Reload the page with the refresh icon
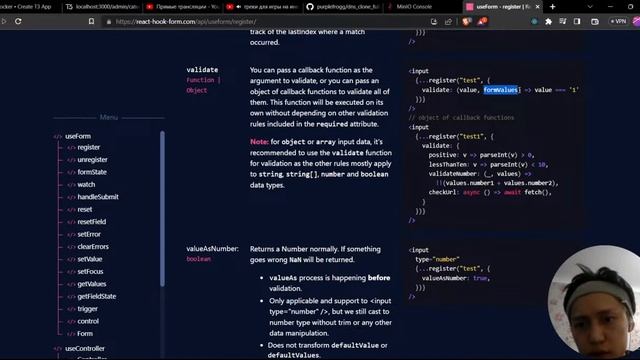Viewport: 640px width, 360px height. tap(18, 21)
